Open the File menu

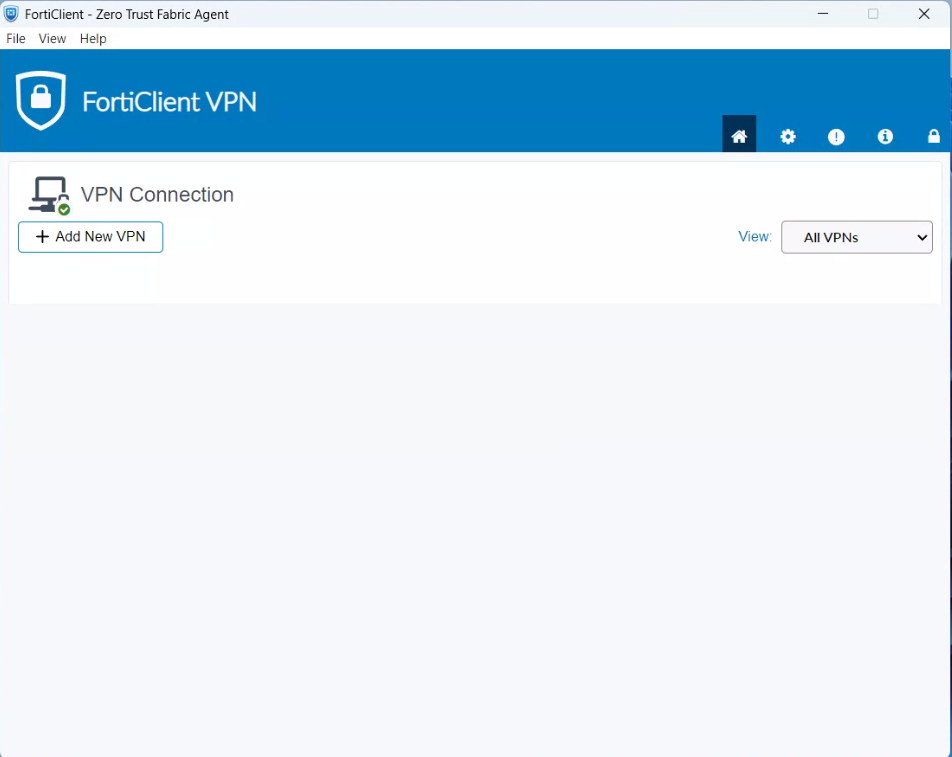click(x=16, y=39)
